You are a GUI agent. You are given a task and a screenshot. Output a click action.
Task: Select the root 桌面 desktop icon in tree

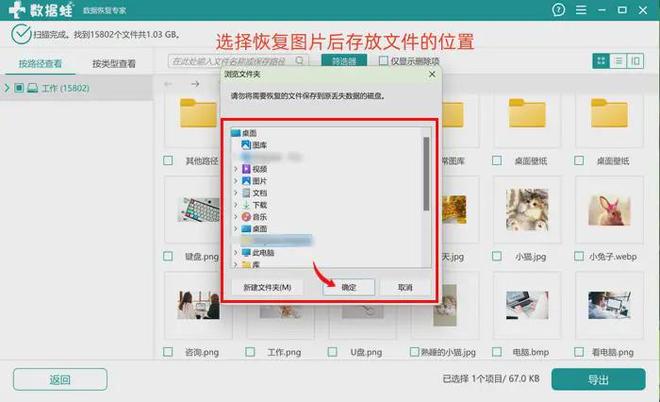(236, 133)
